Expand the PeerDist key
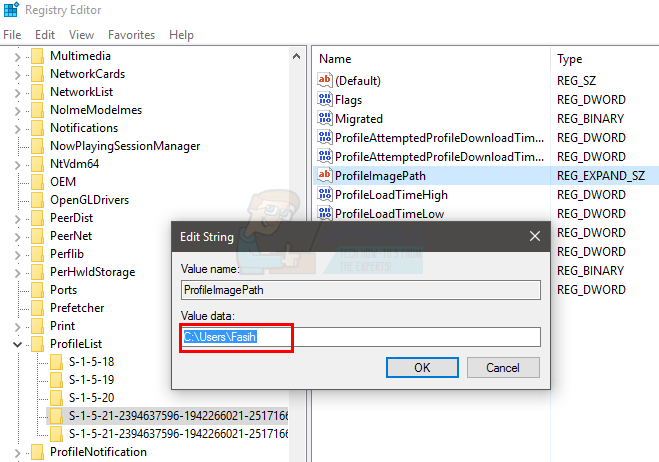This screenshot has width=659, height=462. tap(17, 219)
